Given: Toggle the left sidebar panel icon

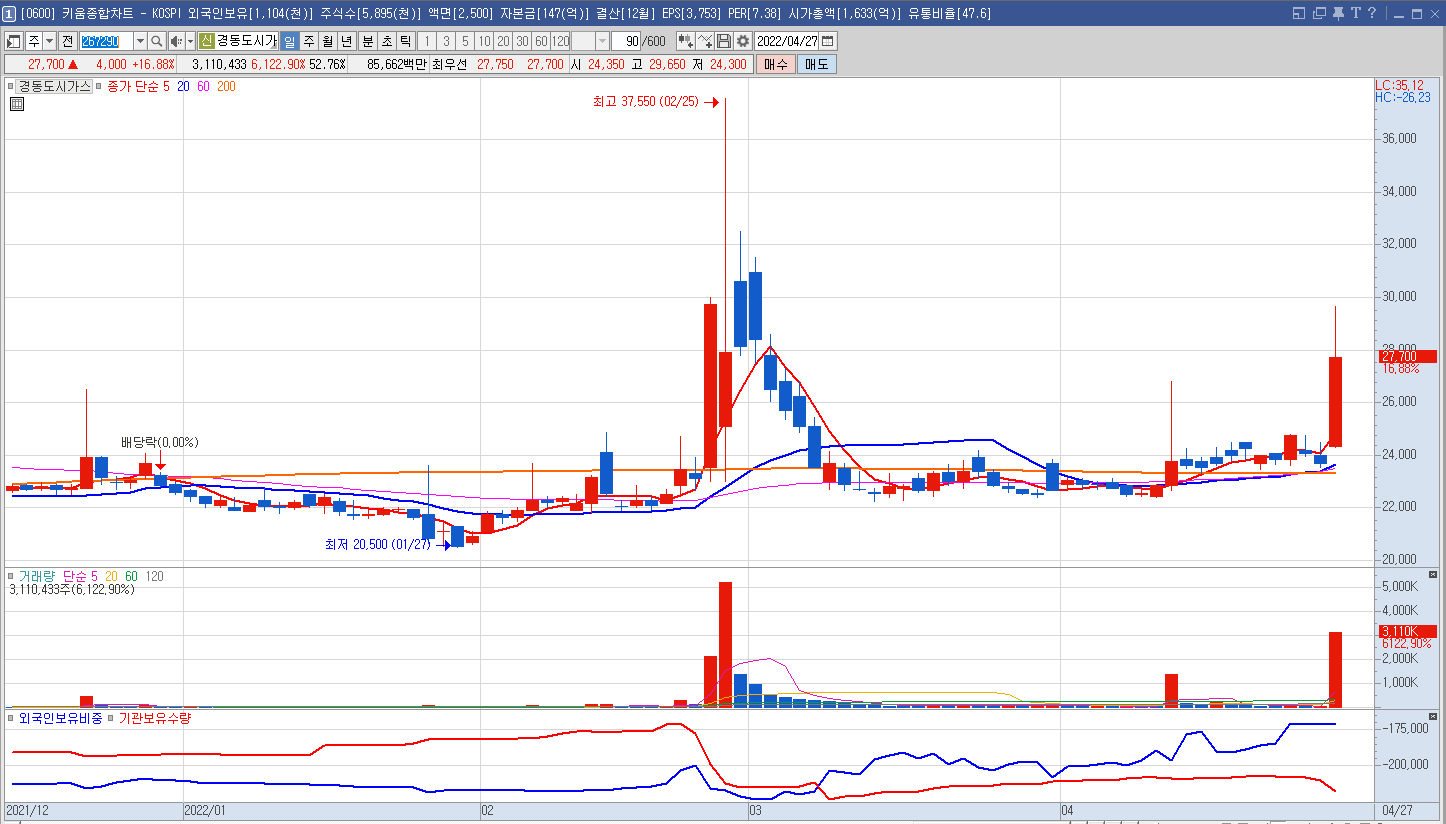Looking at the screenshot, I should (x=14, y=41).
